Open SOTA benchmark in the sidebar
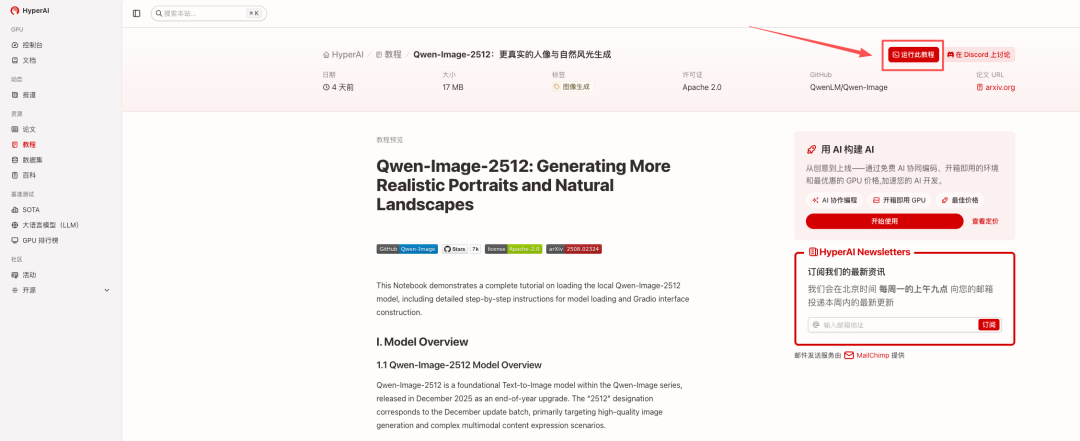The height and width of the screenshot is (441, 1080). (31, 210)
